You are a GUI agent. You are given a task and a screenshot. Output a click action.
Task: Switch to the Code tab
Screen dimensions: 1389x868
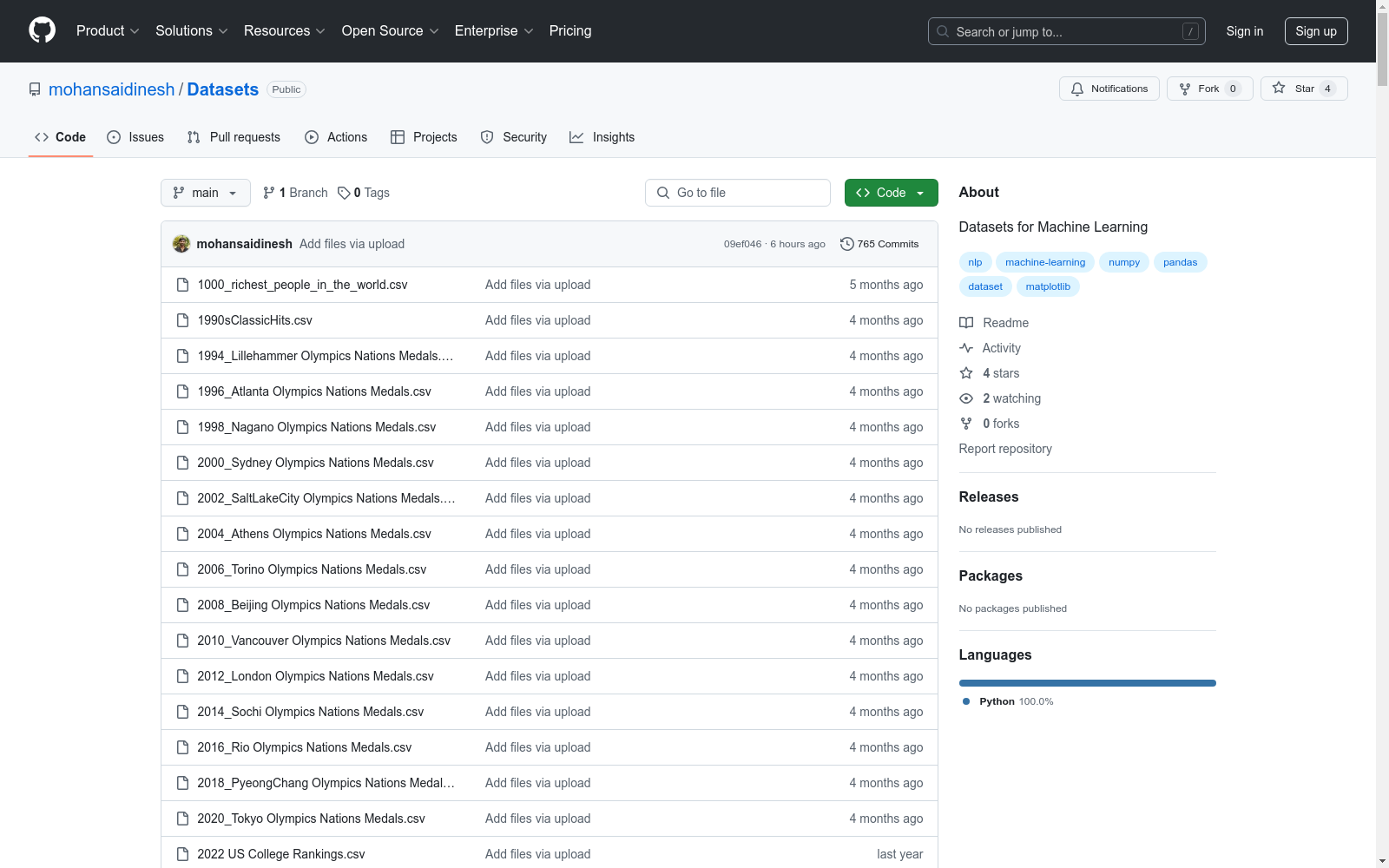point(61,137)
